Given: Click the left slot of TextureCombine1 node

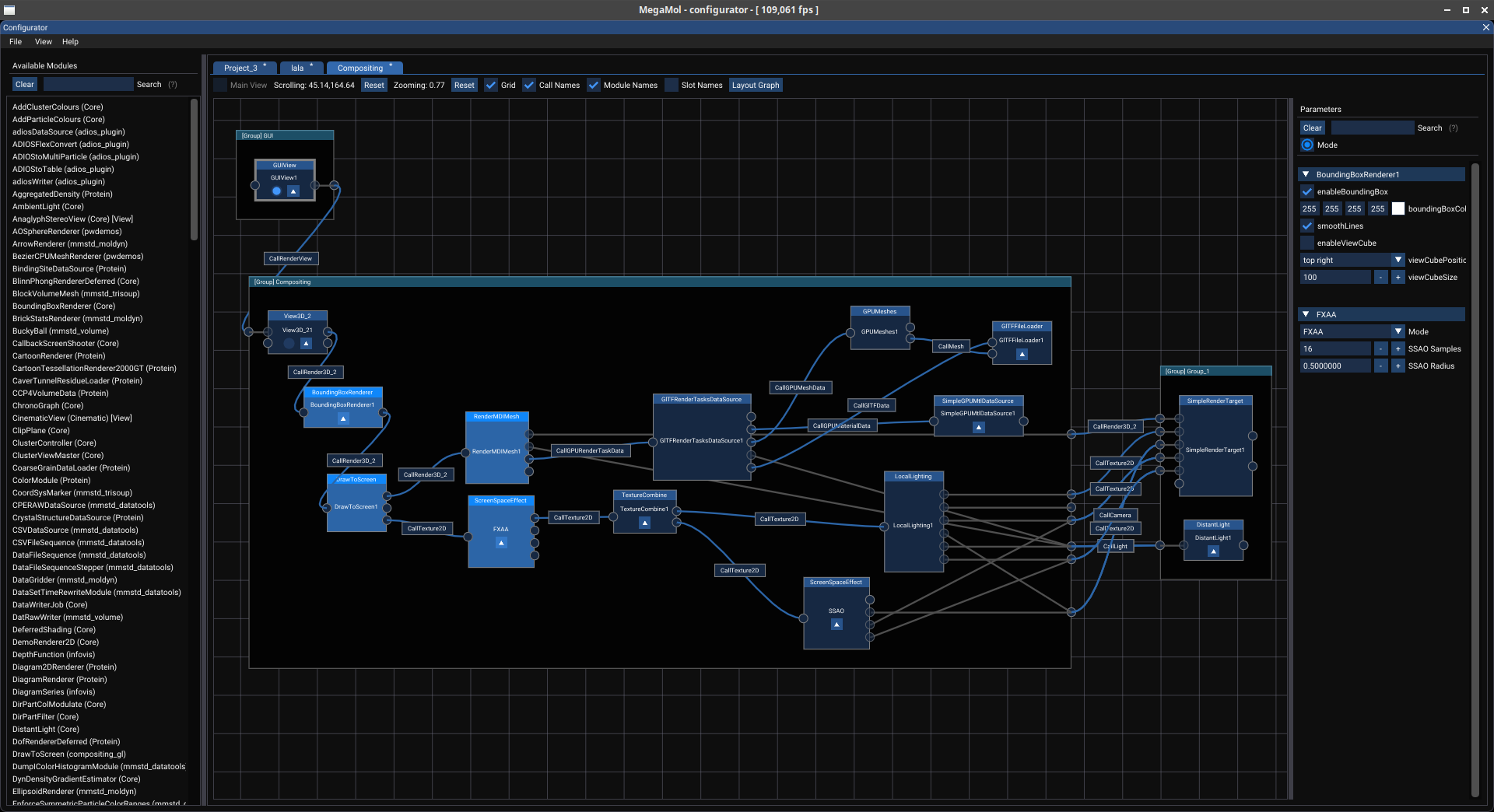Looking at the screenshot, I should pyautogui.click(x=613, y=516).
